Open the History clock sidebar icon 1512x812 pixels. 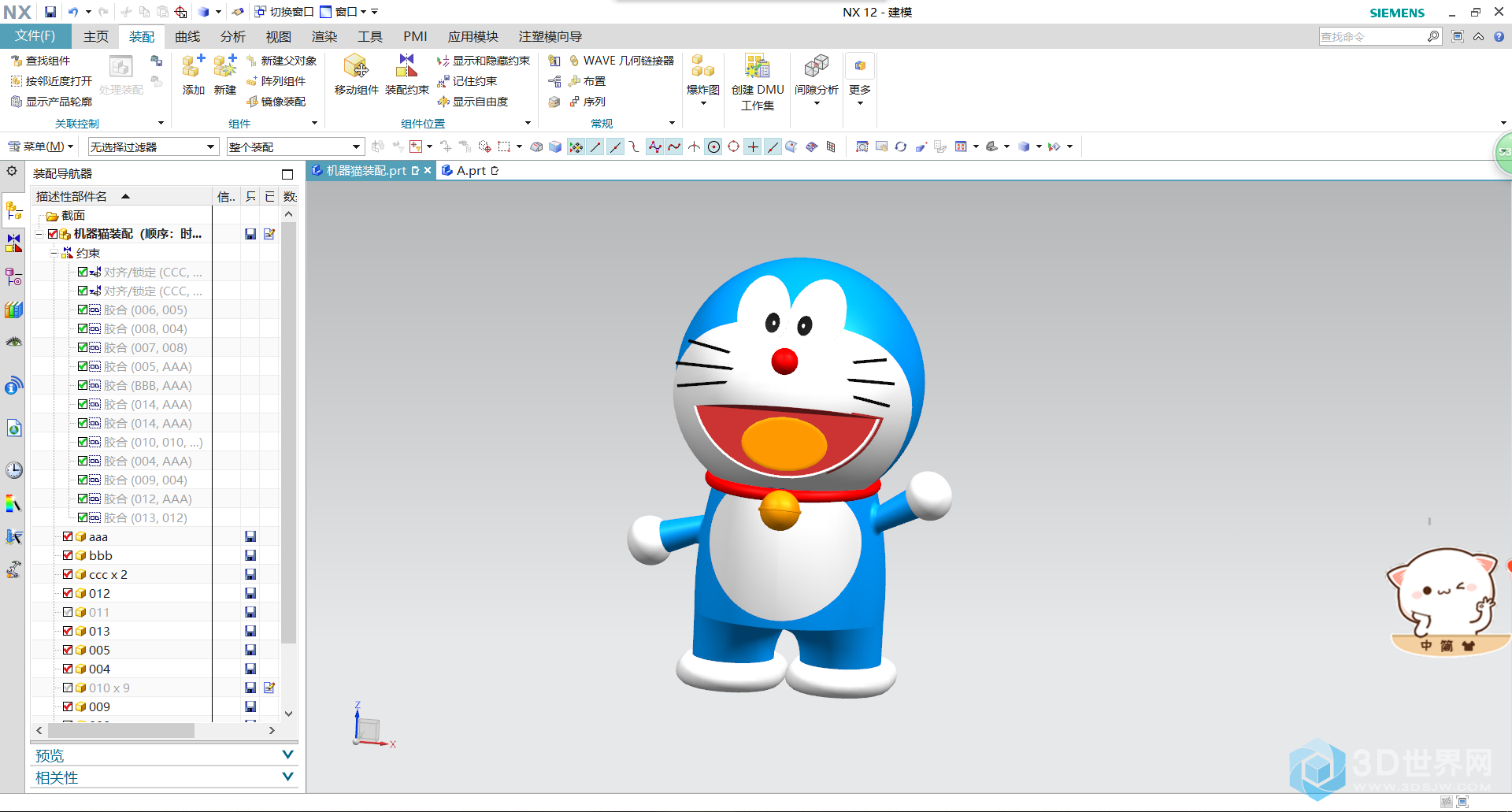[14, 470]
